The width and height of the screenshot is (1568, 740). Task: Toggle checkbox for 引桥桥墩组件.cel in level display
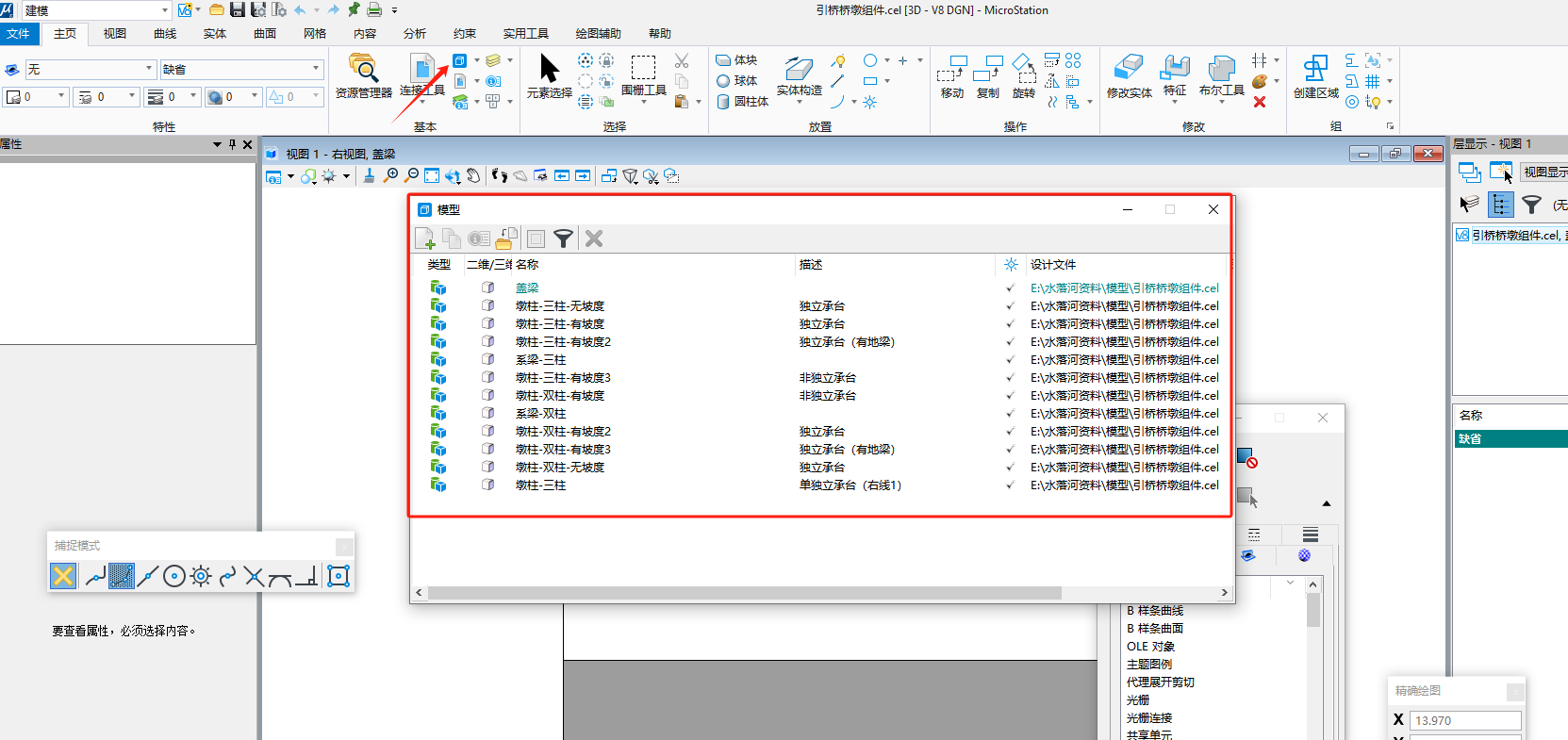click(1462, 235)
